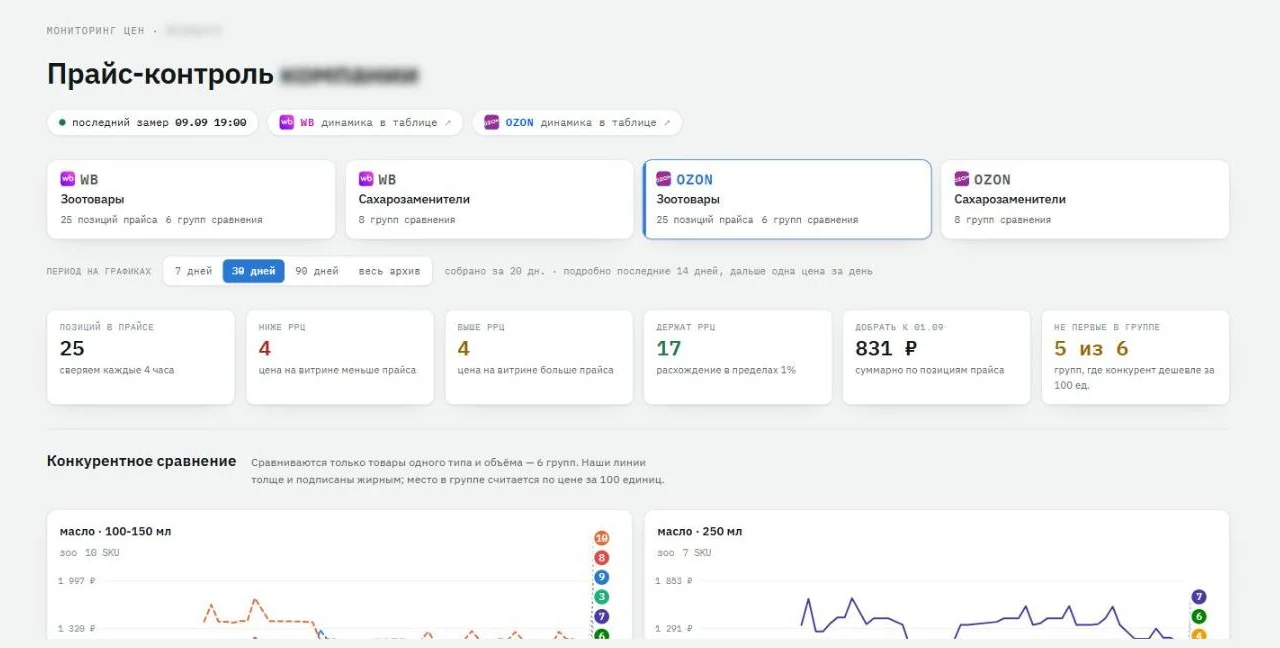The width and height of the screenshot is (1280, 648).
Task: Set the chart period to 90 дней
Action: (x=316, y=271)
